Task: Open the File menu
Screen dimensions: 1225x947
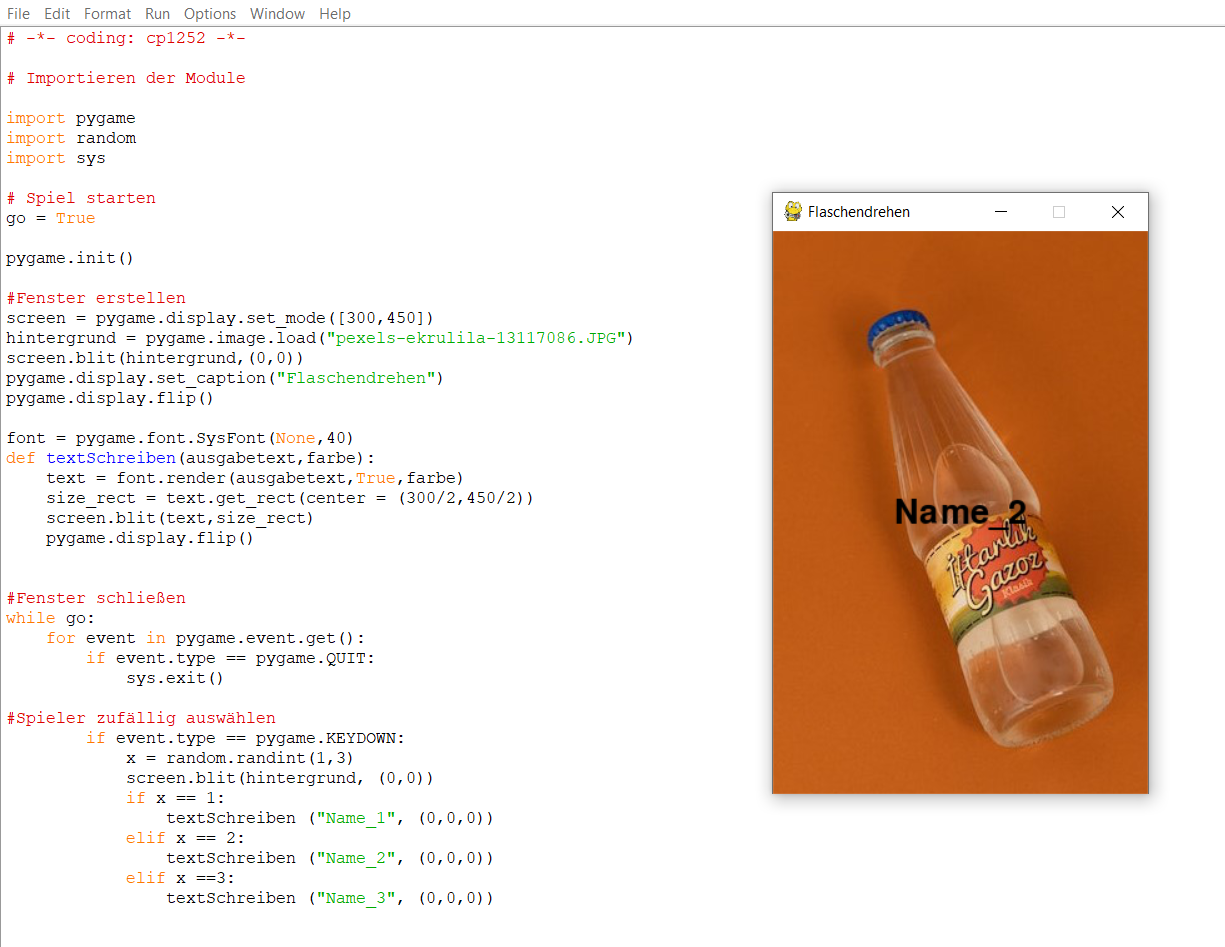Action: tap(18, 14)
